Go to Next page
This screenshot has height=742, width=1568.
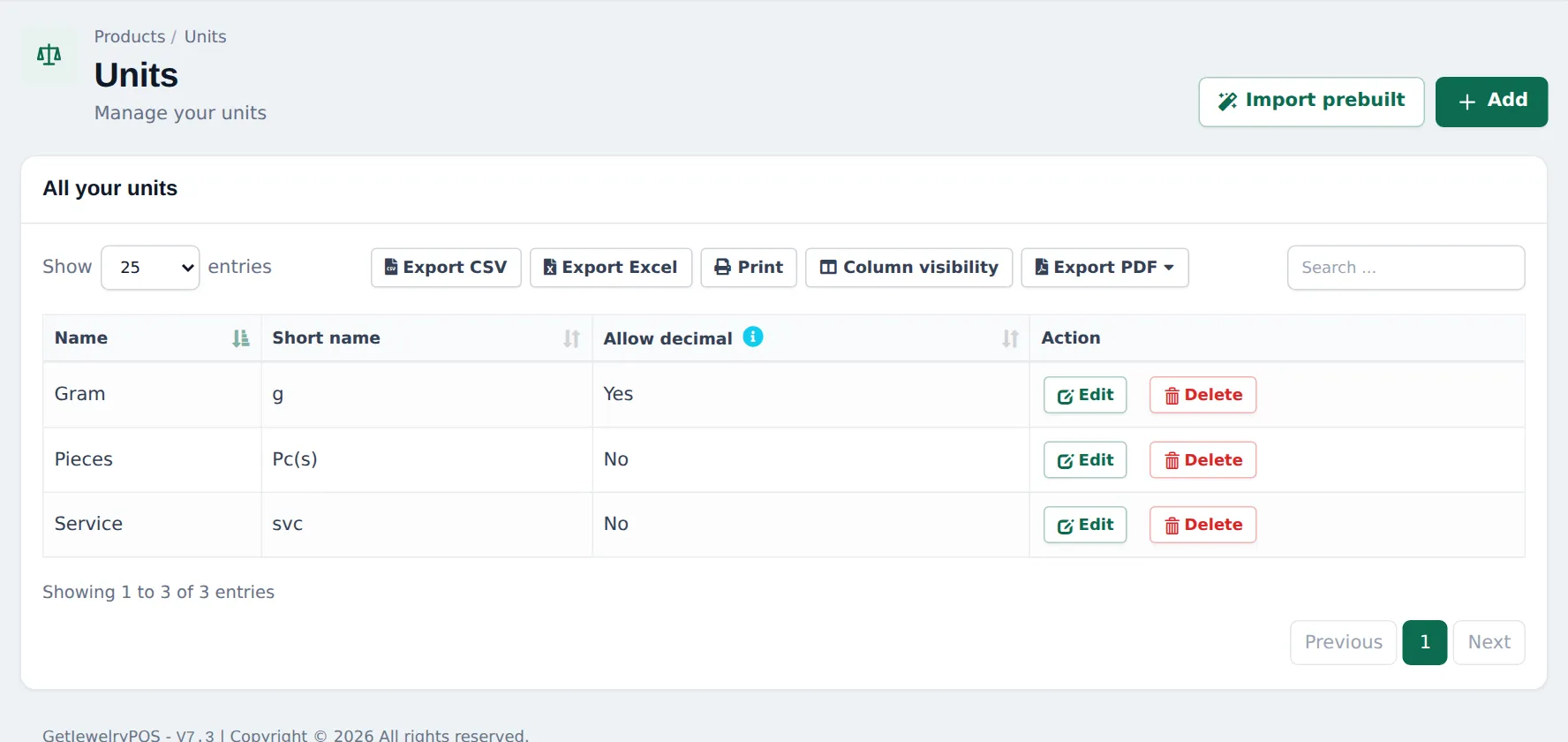pos(1489,642)
